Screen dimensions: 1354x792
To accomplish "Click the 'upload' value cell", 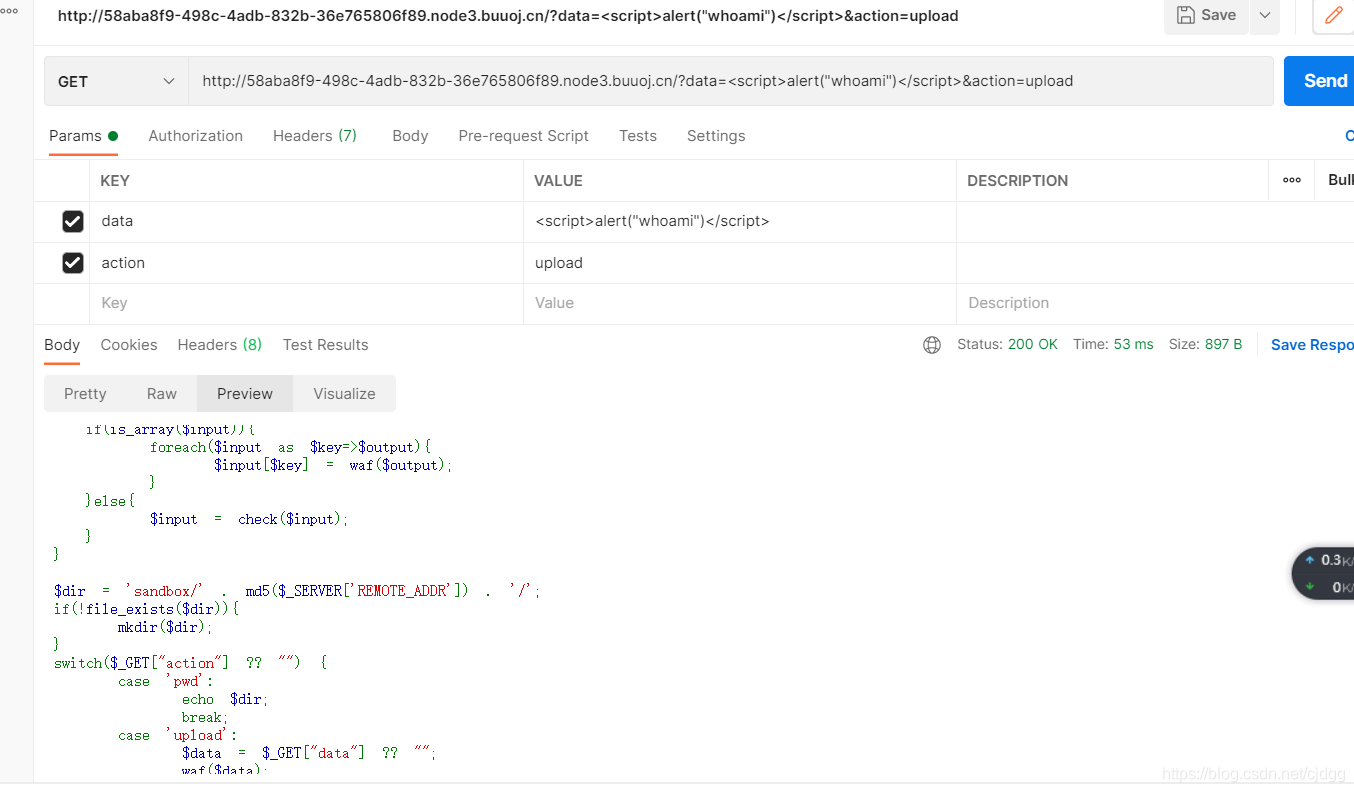I will click(x=740, y=263).
